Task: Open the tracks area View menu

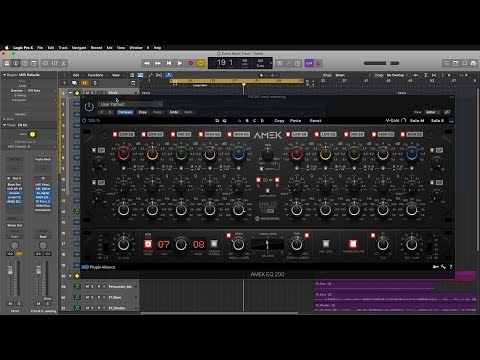Action: (x=116, y=75)
